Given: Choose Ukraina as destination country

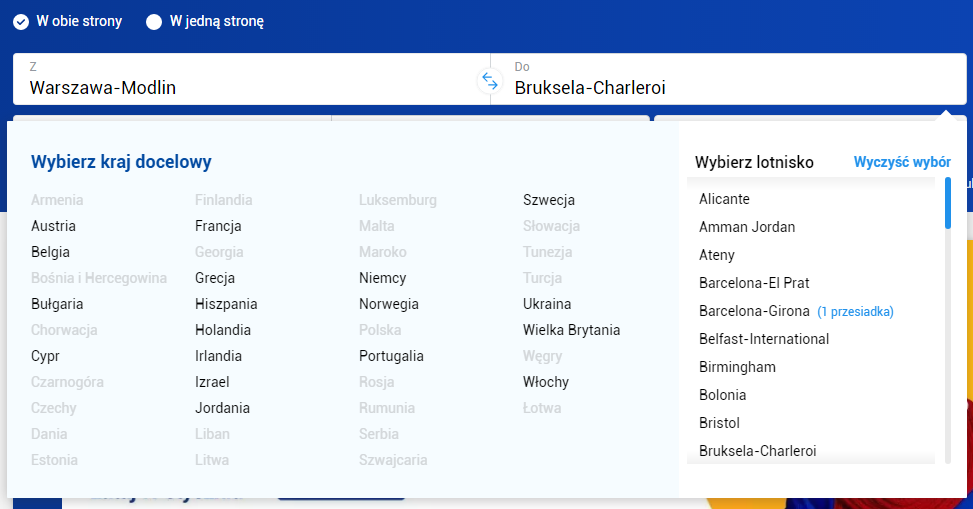Looking at the screenshot, I should 547,304.
